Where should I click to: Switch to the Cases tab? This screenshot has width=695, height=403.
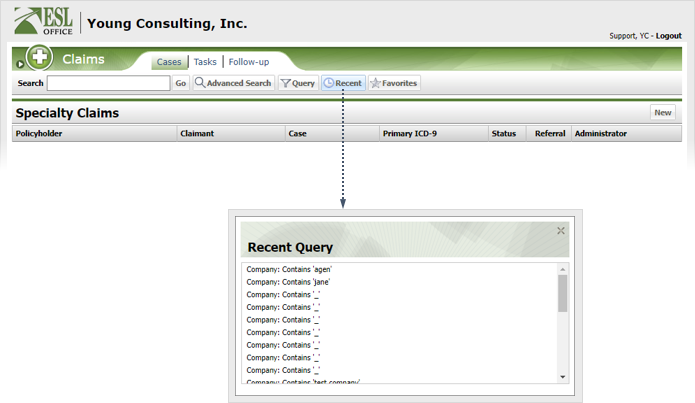169,62
